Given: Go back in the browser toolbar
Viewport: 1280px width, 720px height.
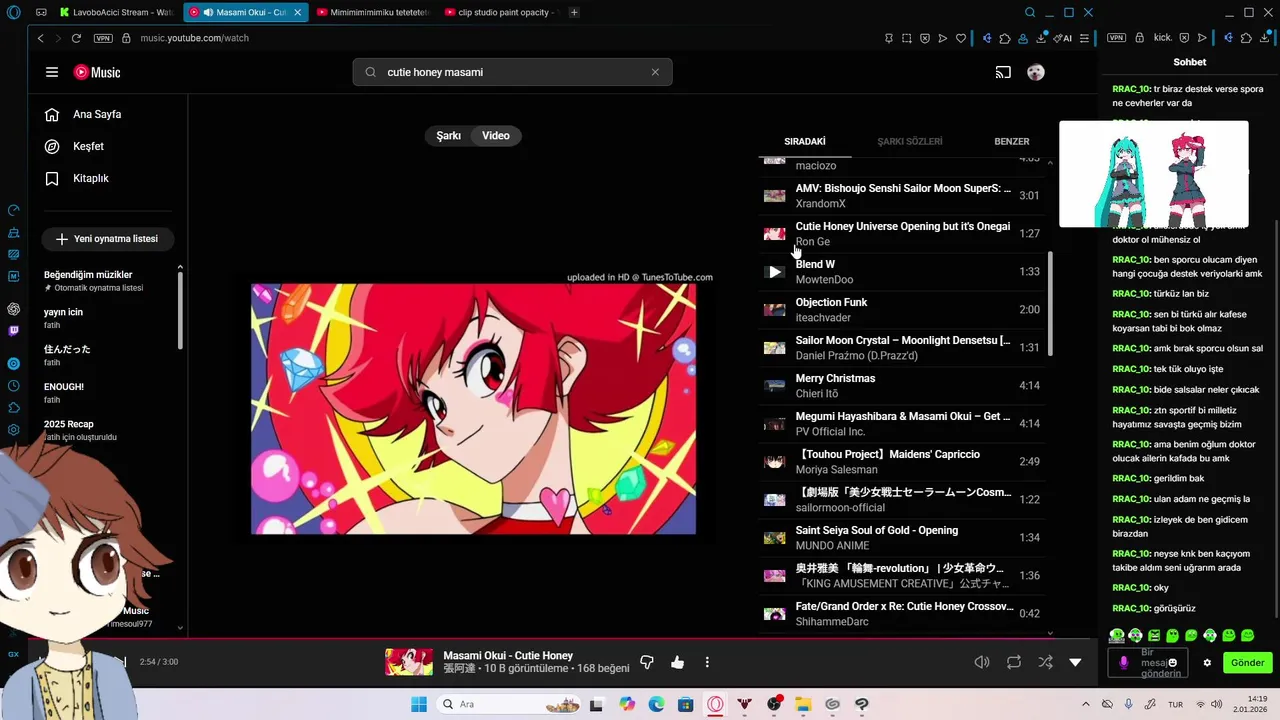Looking at the screenshot, I should pyautogui.click(x=40, y=38).
